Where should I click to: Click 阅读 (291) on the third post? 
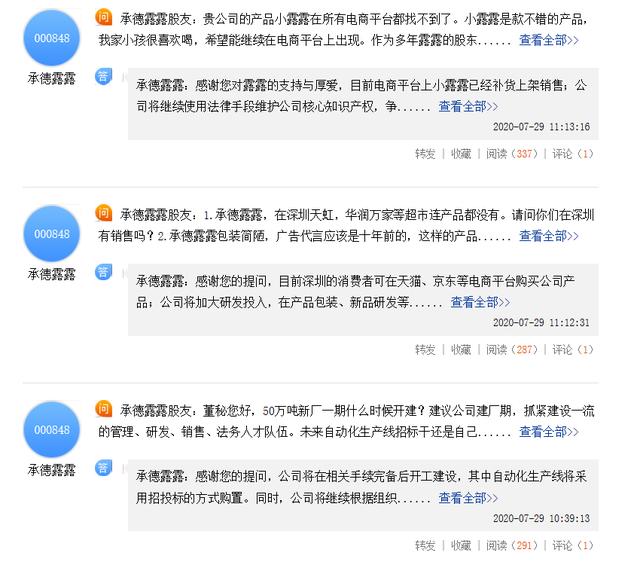coord(510,545)
